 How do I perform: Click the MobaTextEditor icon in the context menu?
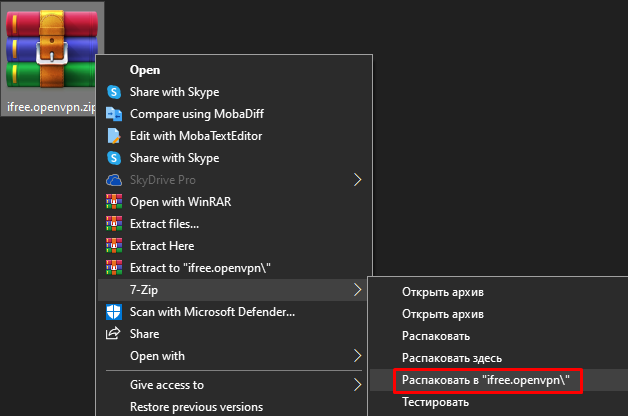pyautogui.click(x=113, y=136)
